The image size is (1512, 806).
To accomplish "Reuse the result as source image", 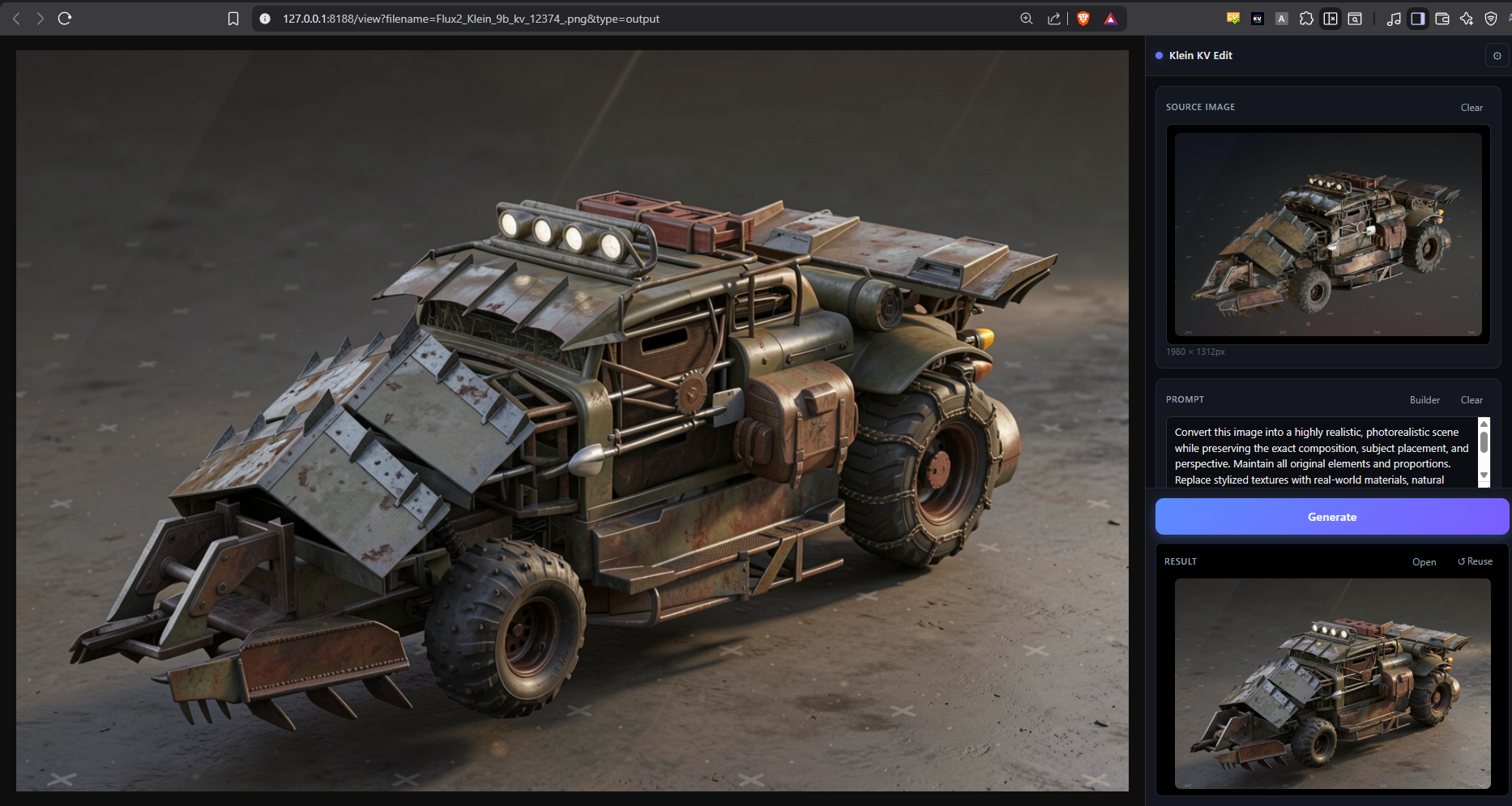I will click(1475, 561).
